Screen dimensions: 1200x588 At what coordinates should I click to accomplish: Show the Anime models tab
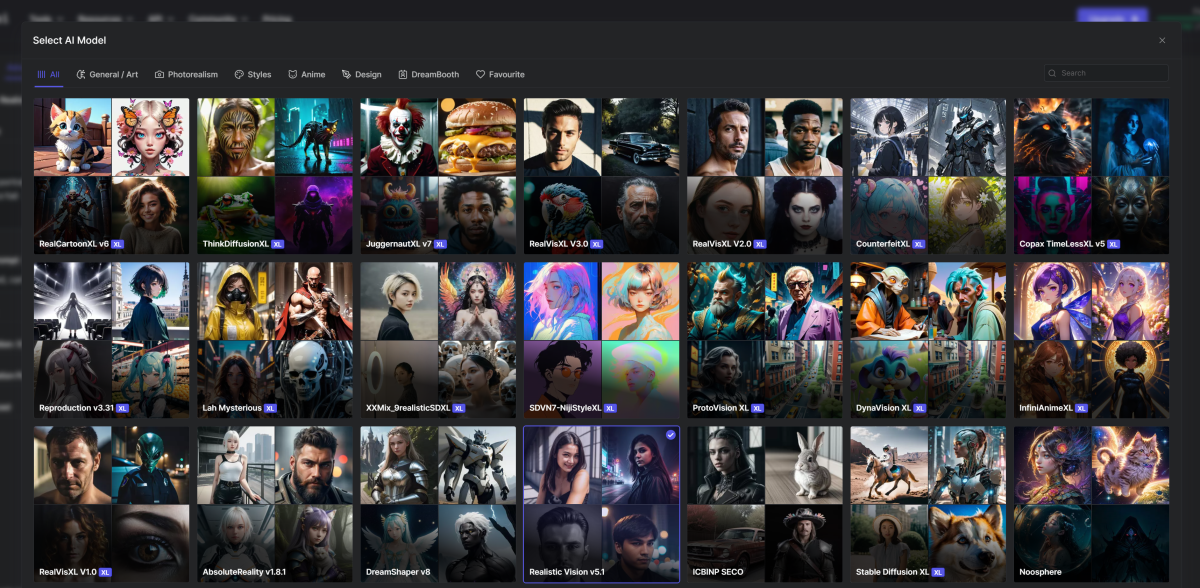(x=307, y=74)
